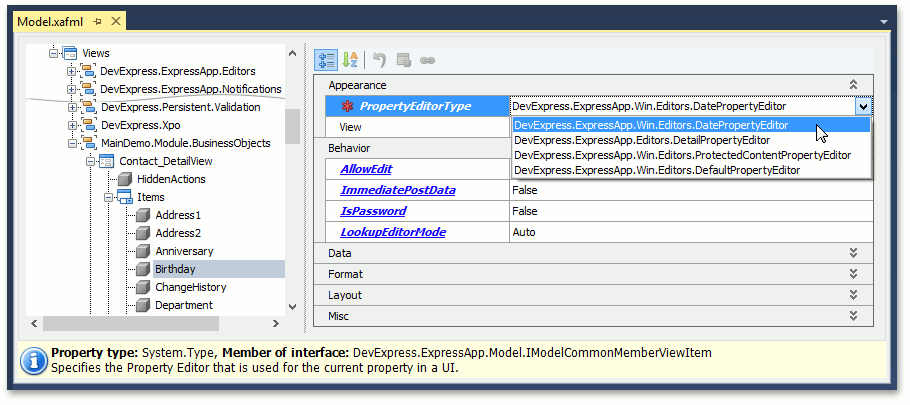Collapse the Contact_DetailView node
The height and width of the screenshot is (405, 910).
[90, 161]
